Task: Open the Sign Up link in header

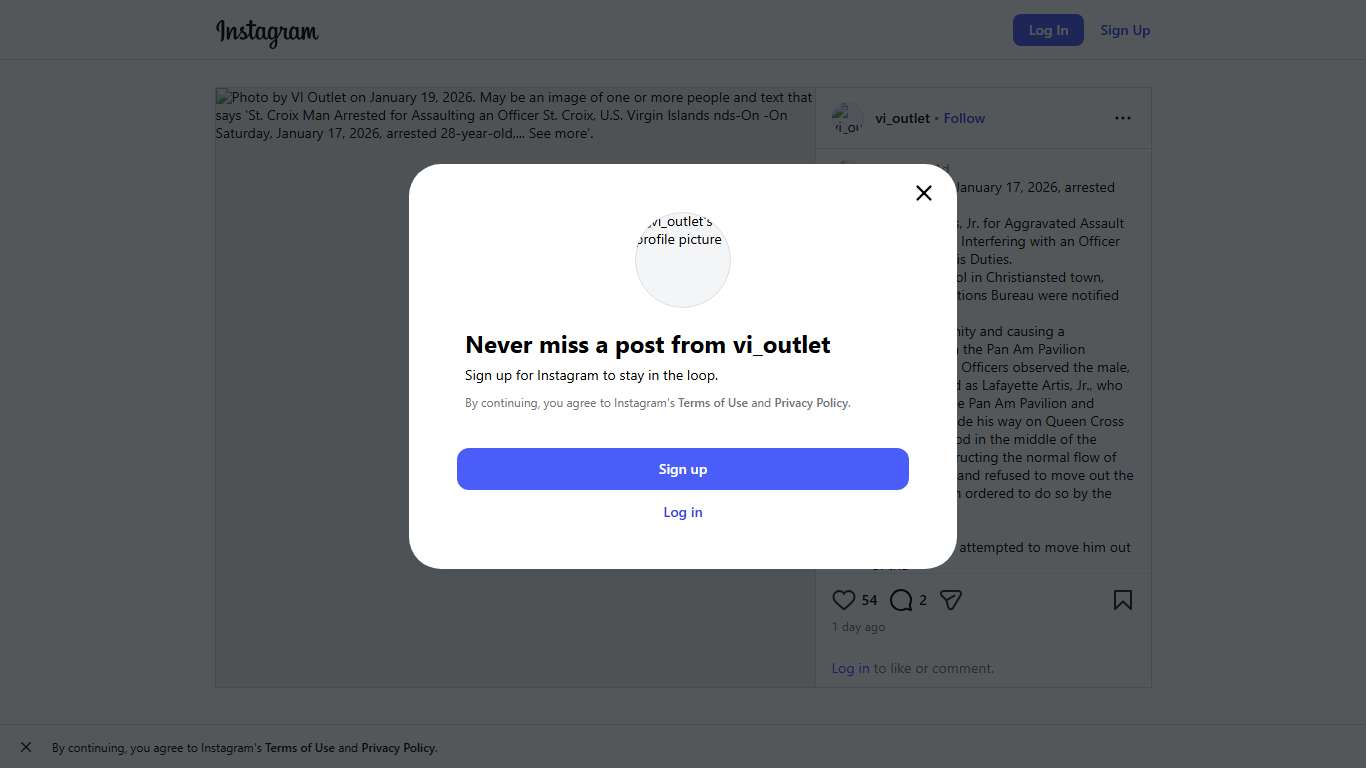Action: 1125,30
